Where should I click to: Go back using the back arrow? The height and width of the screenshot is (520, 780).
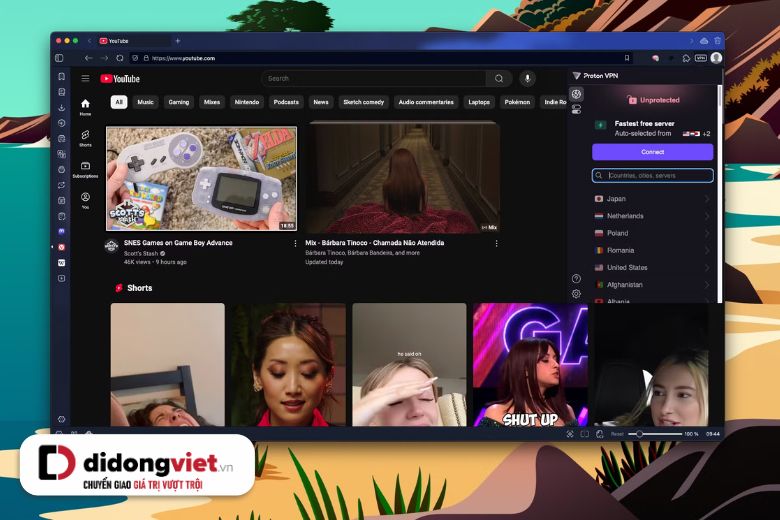click(x=88, y=58)
